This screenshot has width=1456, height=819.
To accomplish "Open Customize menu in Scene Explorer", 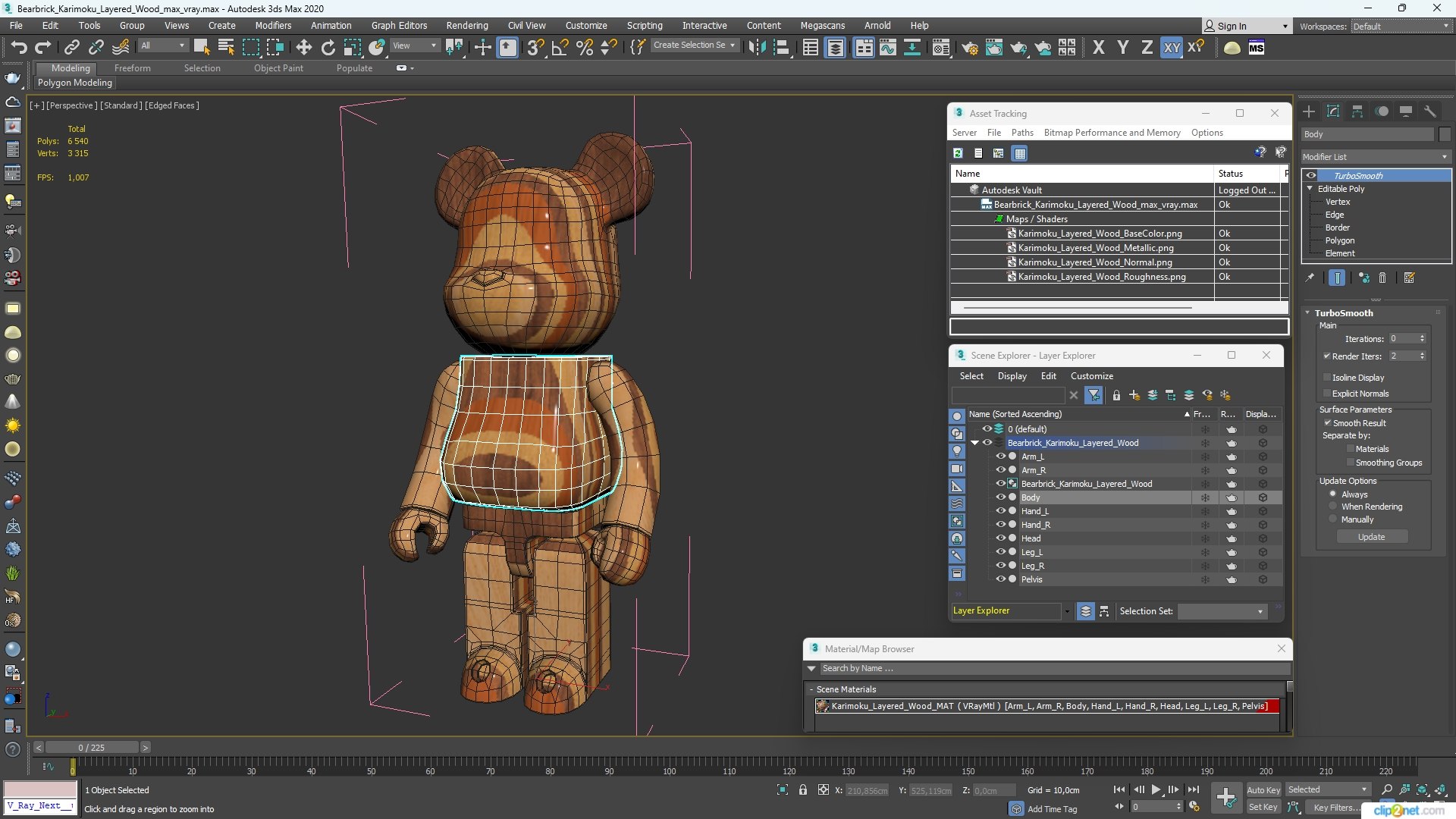I will pyautogui.click(x=1092, y=376).
